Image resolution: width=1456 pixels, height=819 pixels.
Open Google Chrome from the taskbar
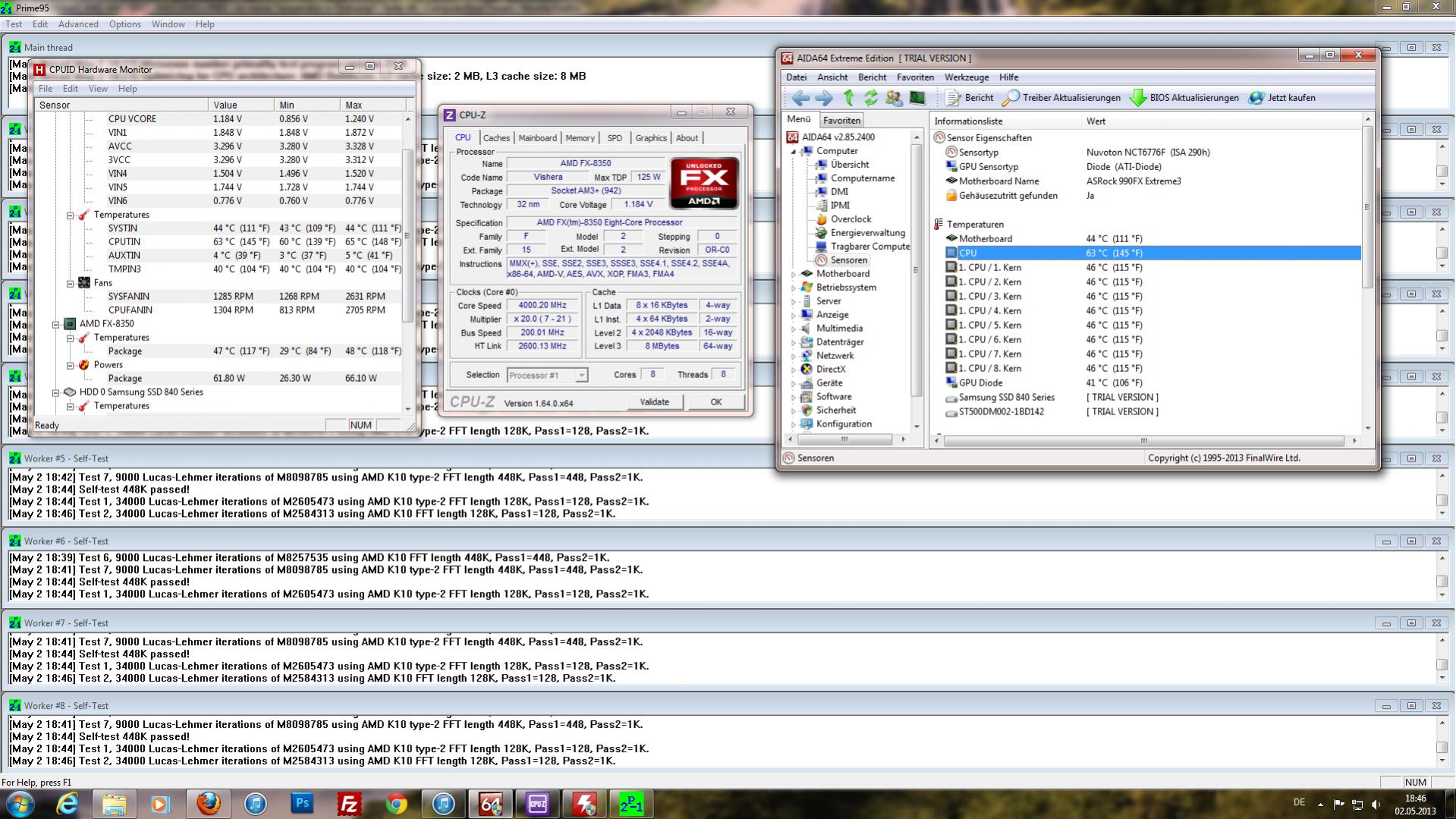[x=396, y=804]
